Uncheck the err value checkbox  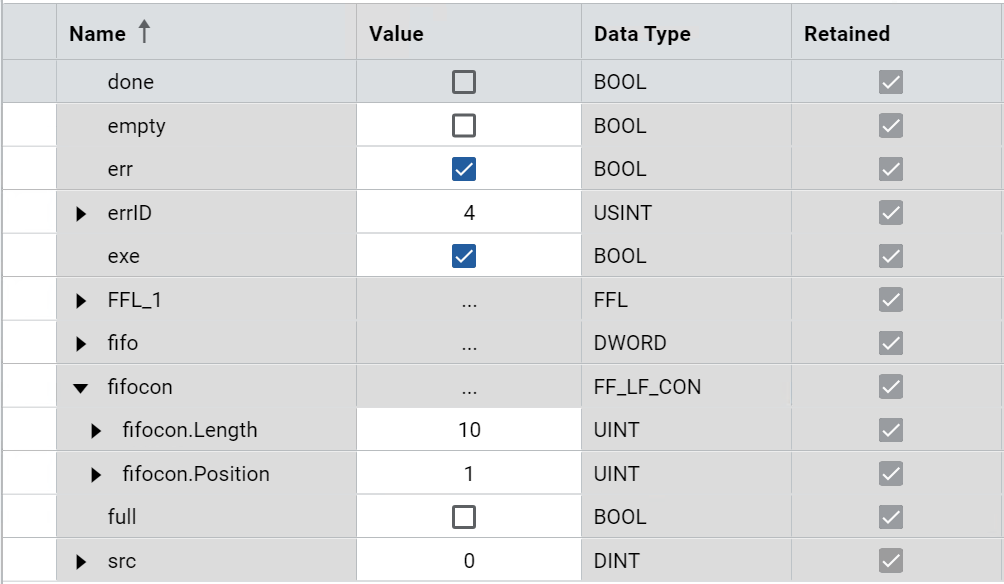coord(464,169)
